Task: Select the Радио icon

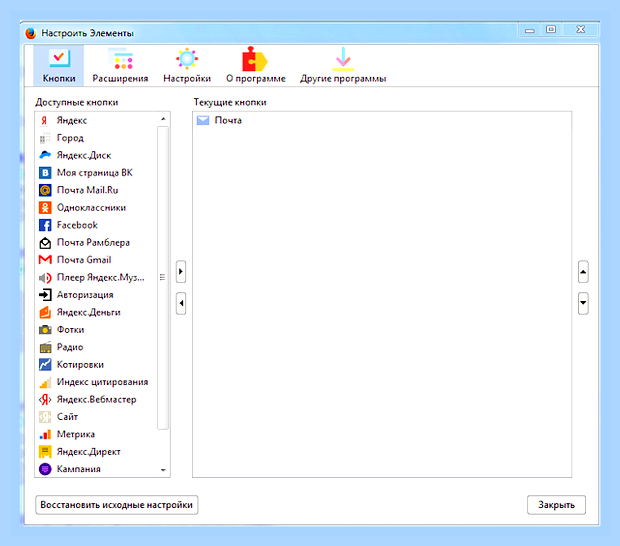Action: (x=45, y=347)
